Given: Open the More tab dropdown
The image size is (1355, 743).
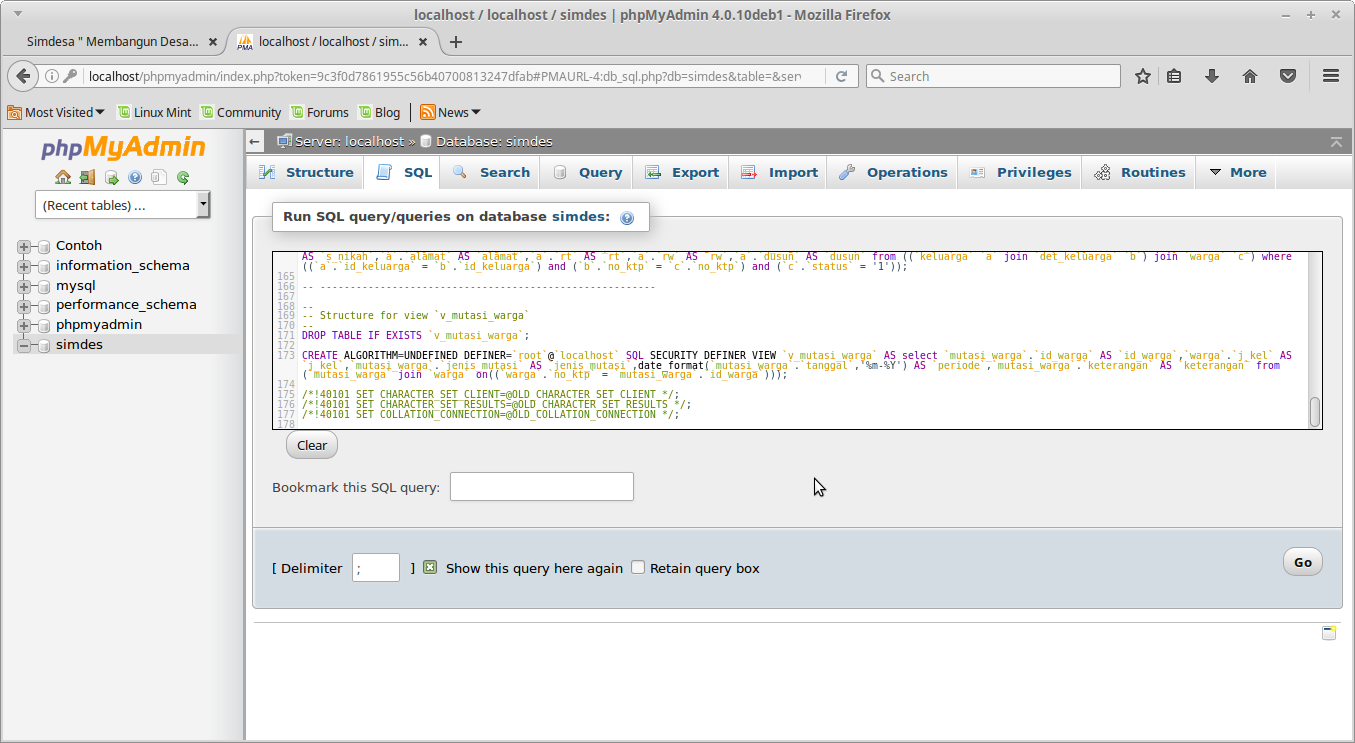Looking at the screenshot, I should [1237, 172].
